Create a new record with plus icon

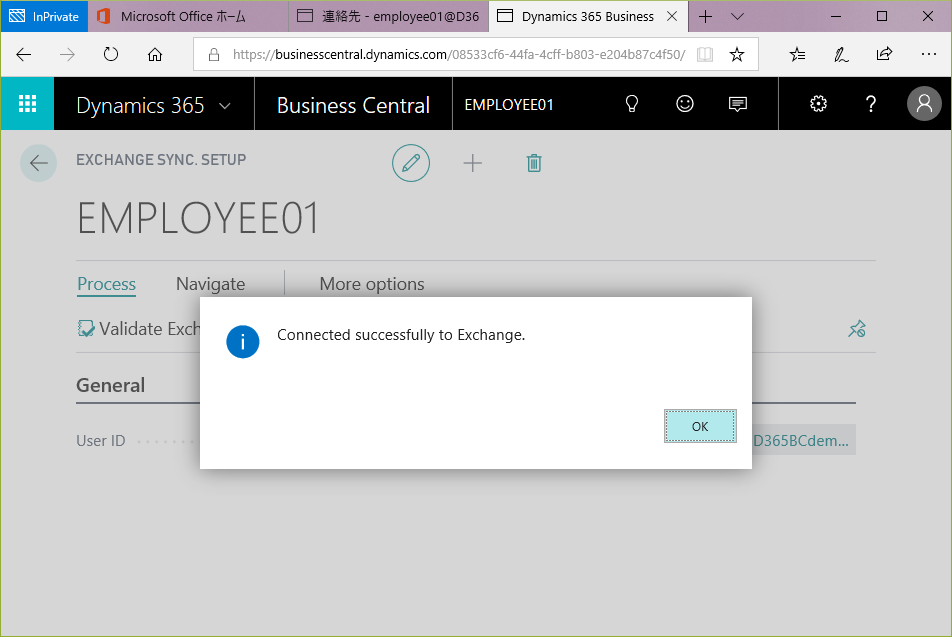472,163
